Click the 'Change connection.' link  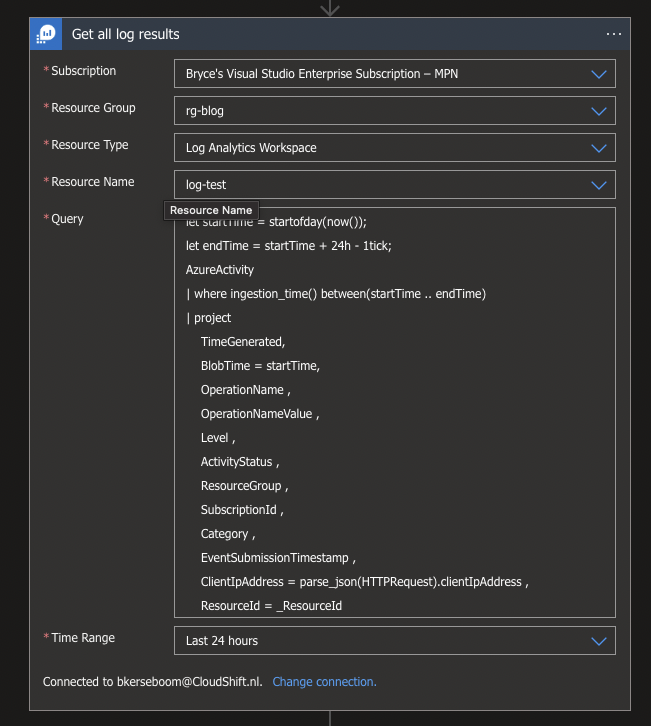click(324, 682)
